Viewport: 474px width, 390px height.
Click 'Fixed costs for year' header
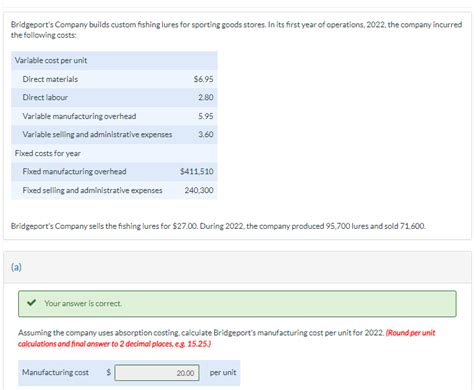point(48,153)
